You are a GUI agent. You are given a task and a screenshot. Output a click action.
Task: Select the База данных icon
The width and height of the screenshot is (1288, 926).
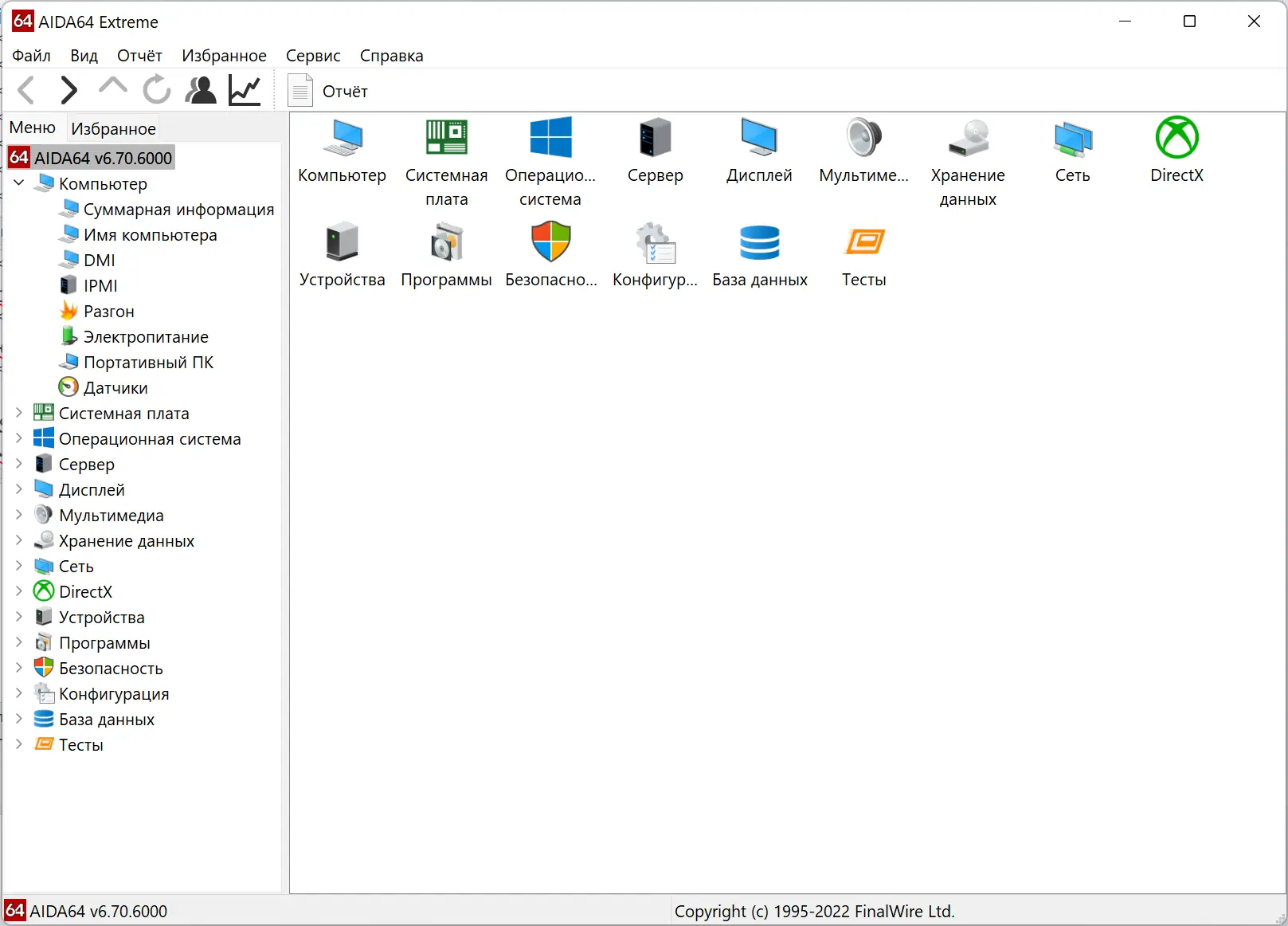pyautogui.click(x=760, y=243)
